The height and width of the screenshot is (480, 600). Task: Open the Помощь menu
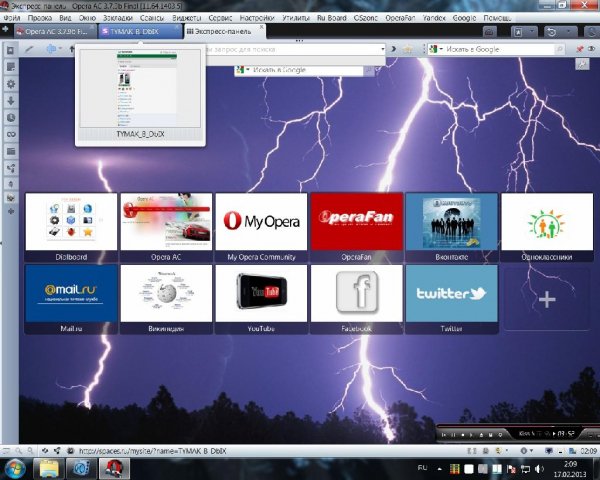click(x=497, y=18)
